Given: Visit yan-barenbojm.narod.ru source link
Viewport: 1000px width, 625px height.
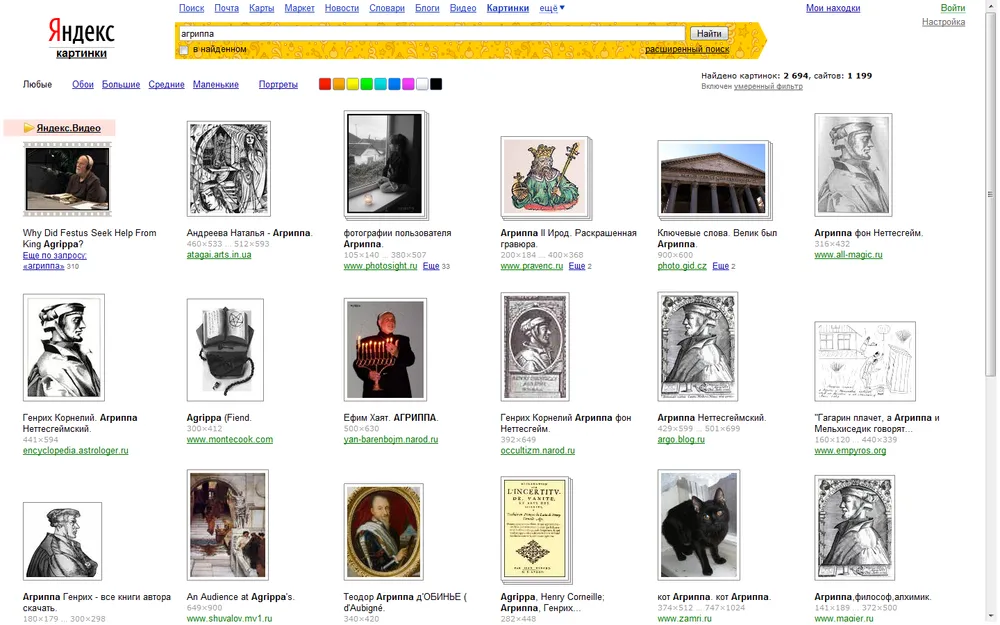Looking at the screenshot, I should (391, 440).
